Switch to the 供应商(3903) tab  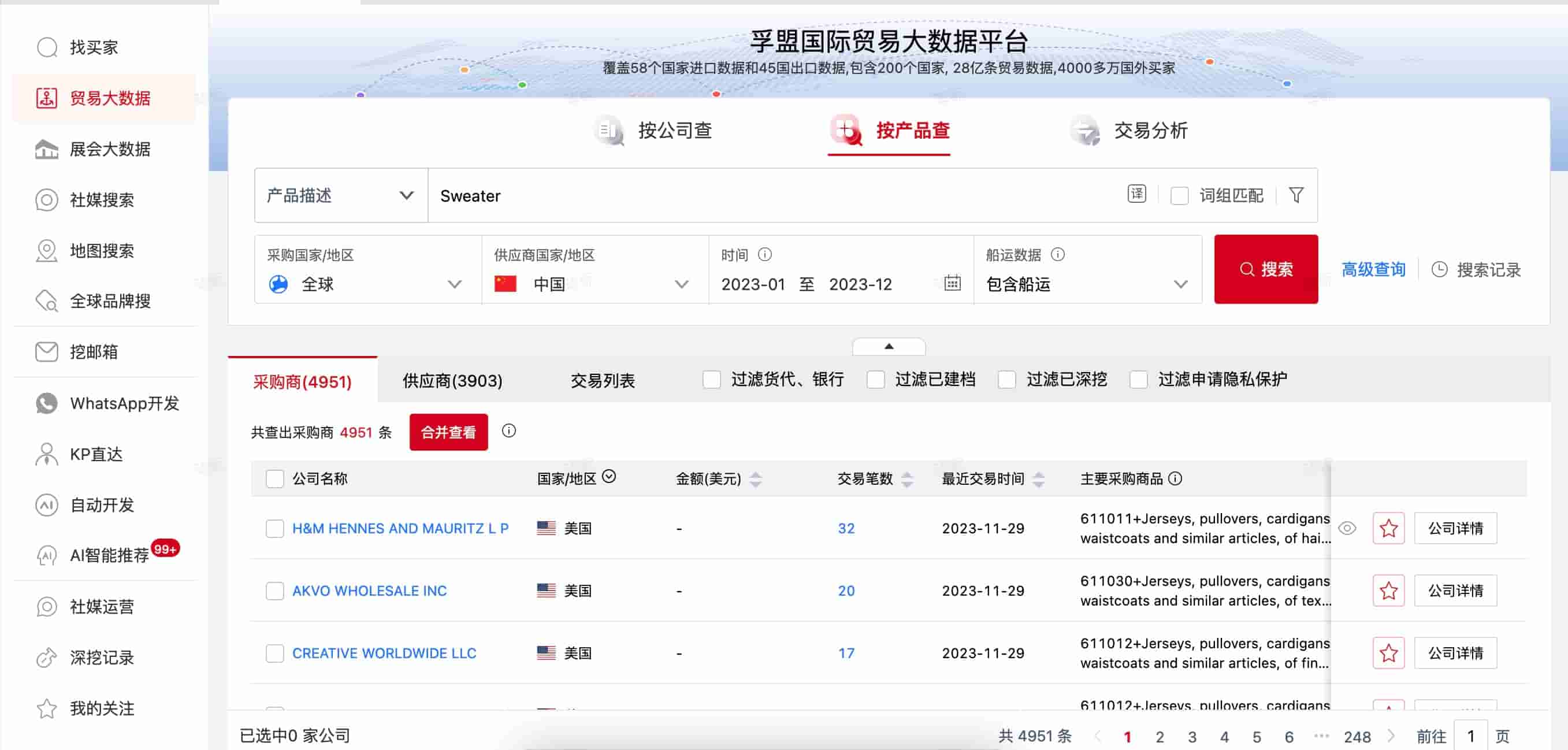click(x=452, y=380)
